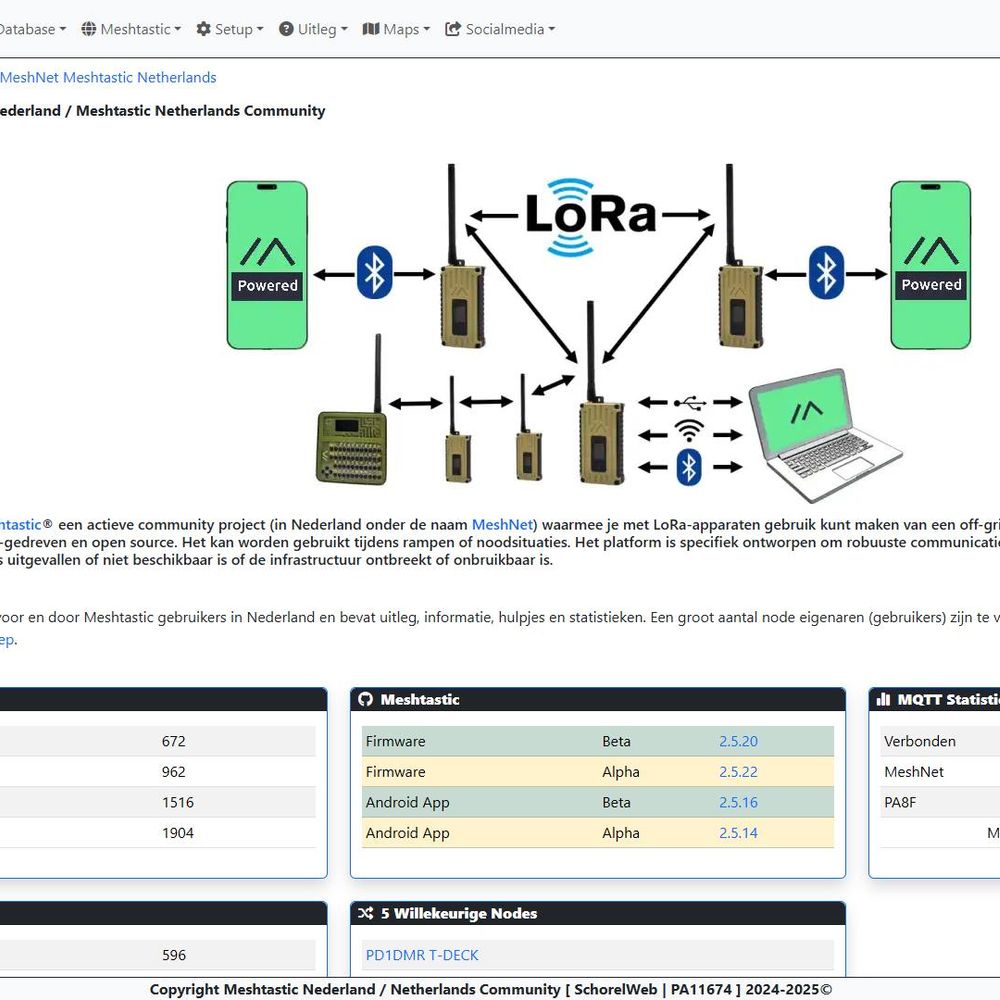Follow the MeshNet link in the intro paragraph
This screenshot has height=1000, width=1000.
502,524
